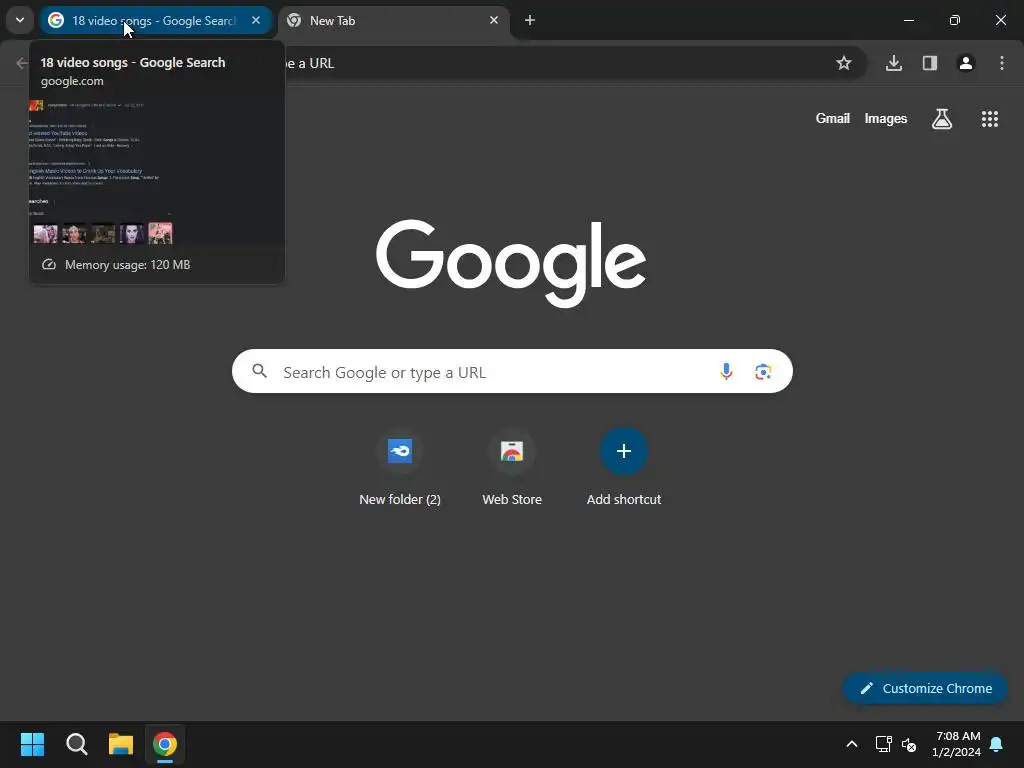Viewport: 1024px width, 768px height.
Task: Open network status tray icon
Action: coord(884,744)
